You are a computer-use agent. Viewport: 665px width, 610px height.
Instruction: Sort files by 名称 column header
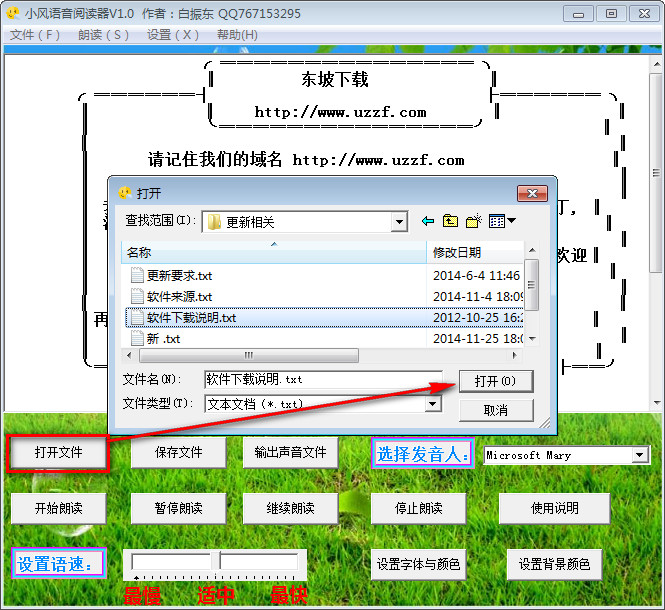[x=274, y=252]
